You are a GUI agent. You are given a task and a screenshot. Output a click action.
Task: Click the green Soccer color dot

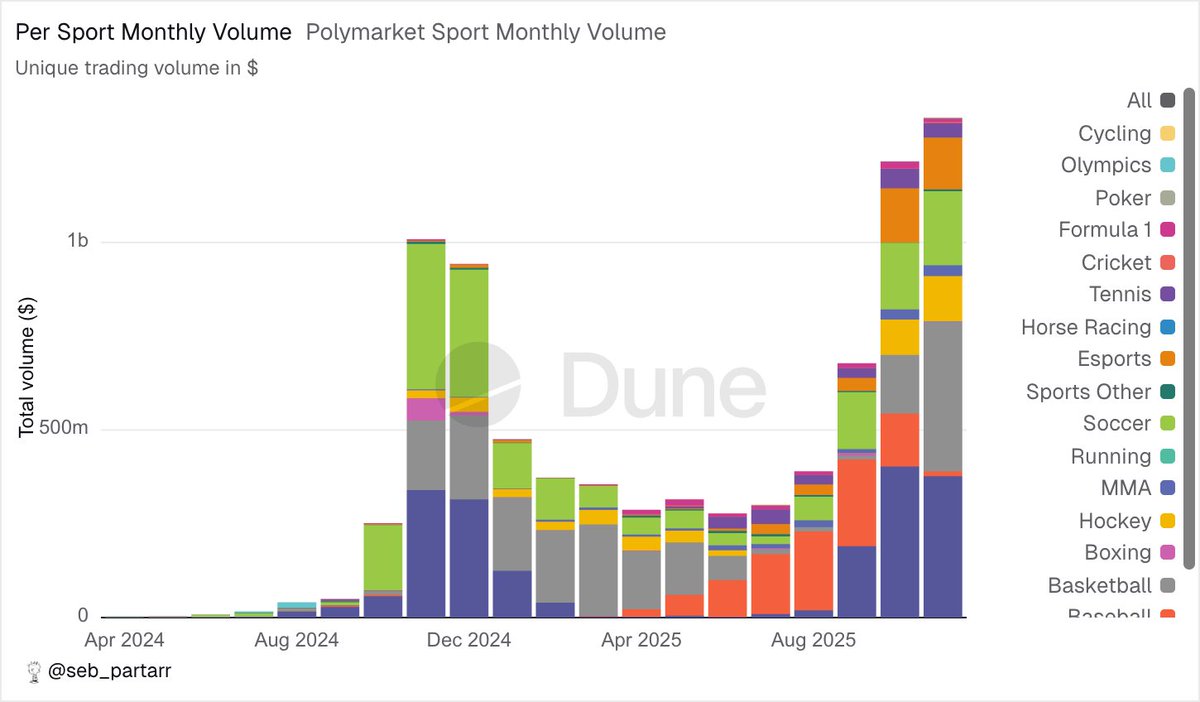(1168, 424)
